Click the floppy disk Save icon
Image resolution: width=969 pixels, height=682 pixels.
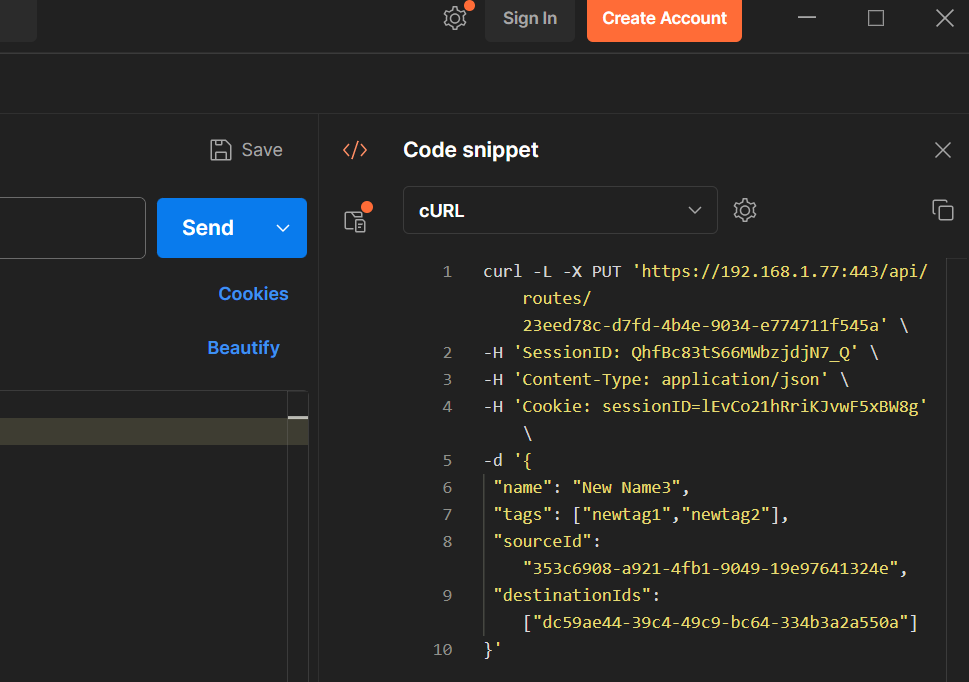pyautogui.click(x=221, y=149)
